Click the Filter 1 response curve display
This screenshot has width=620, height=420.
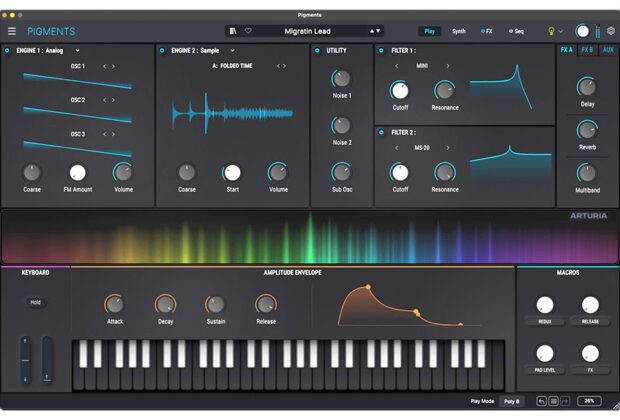[501, 88]
